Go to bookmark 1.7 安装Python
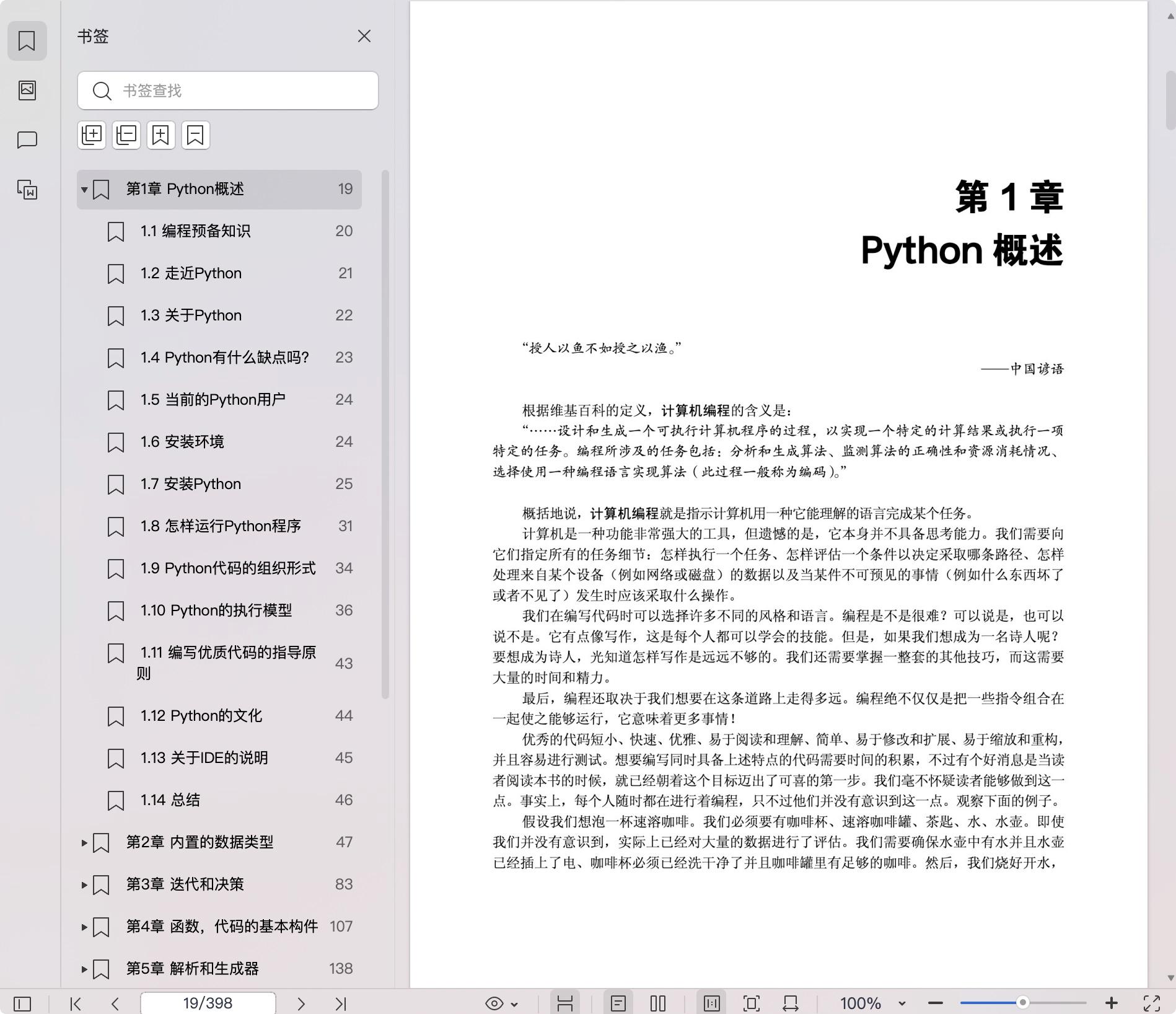The image size is (1176, 1014). pyautogui.click(x=219, y=484)
